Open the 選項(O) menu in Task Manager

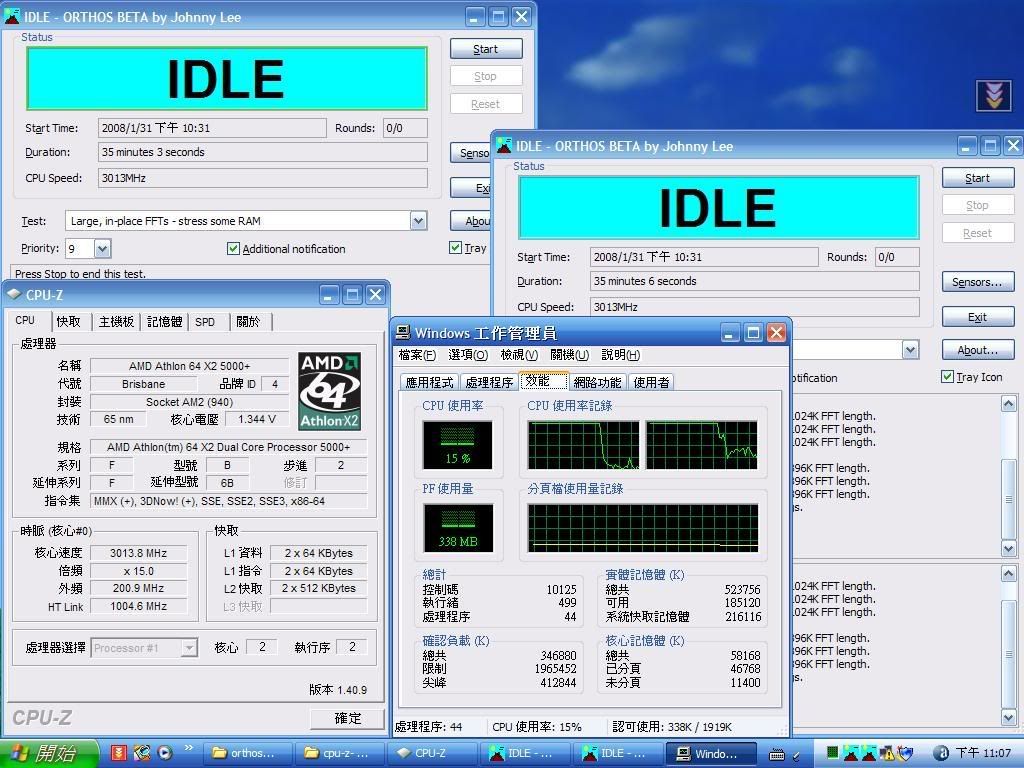[x=468, y=355]
